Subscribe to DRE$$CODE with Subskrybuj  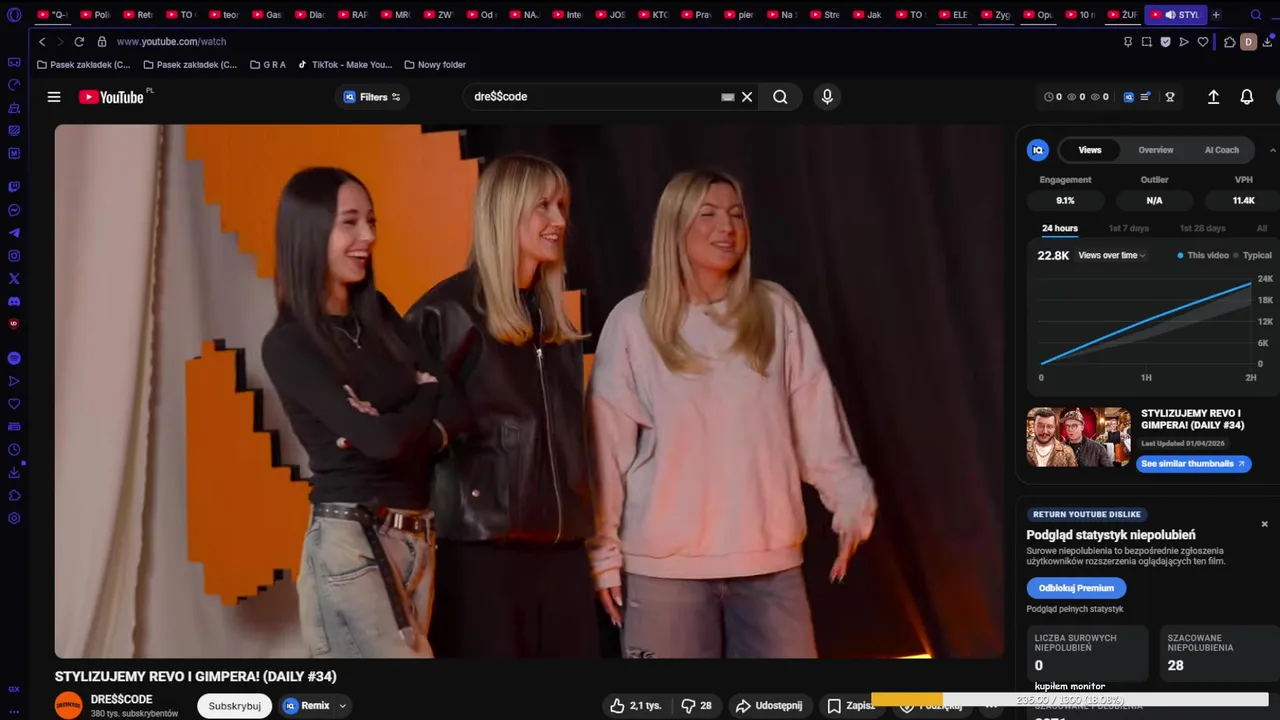coord(235,705)
